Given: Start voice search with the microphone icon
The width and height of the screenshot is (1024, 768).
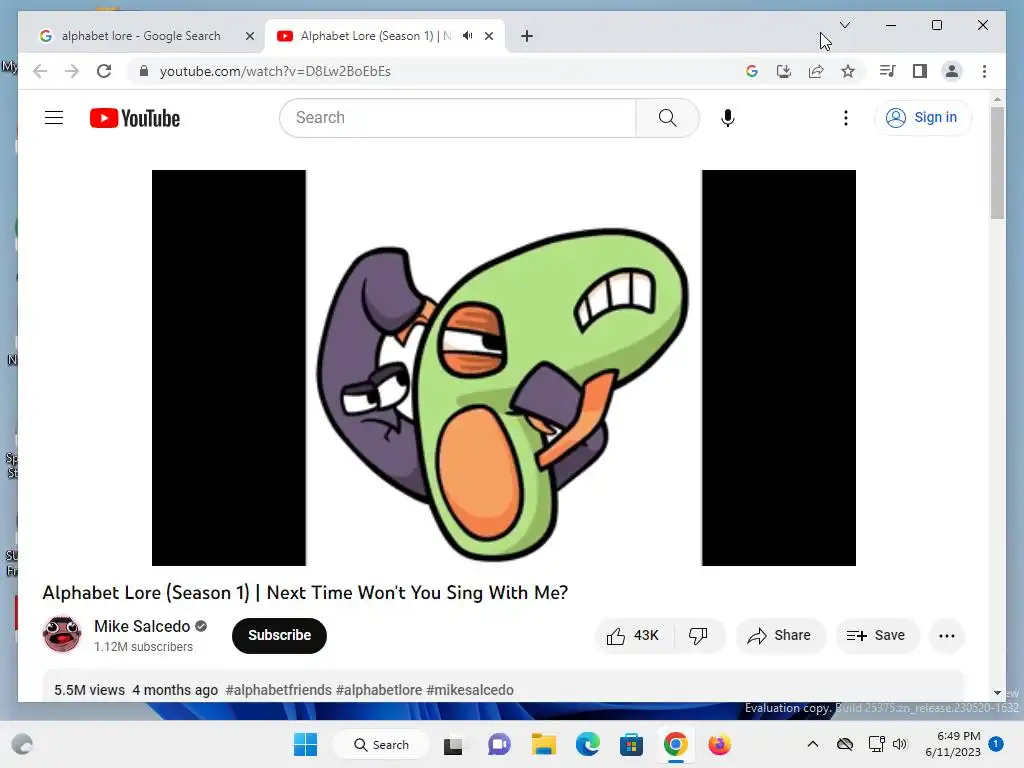Looking at the screenshot, I should tap(728, 118).
